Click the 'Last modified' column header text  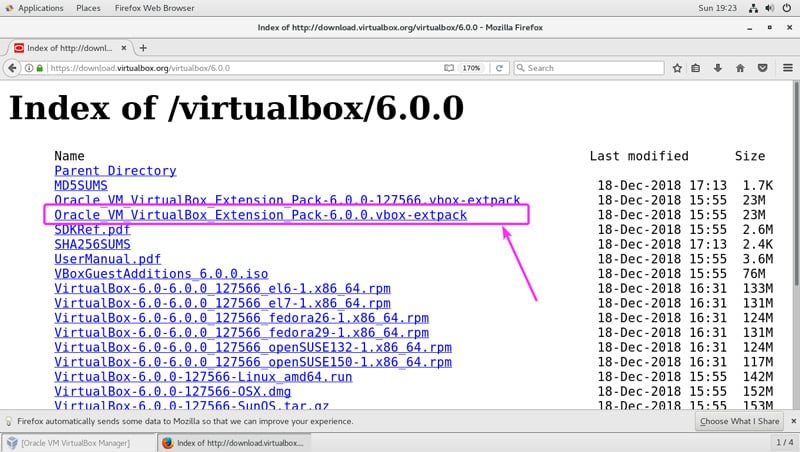[639, 156]
